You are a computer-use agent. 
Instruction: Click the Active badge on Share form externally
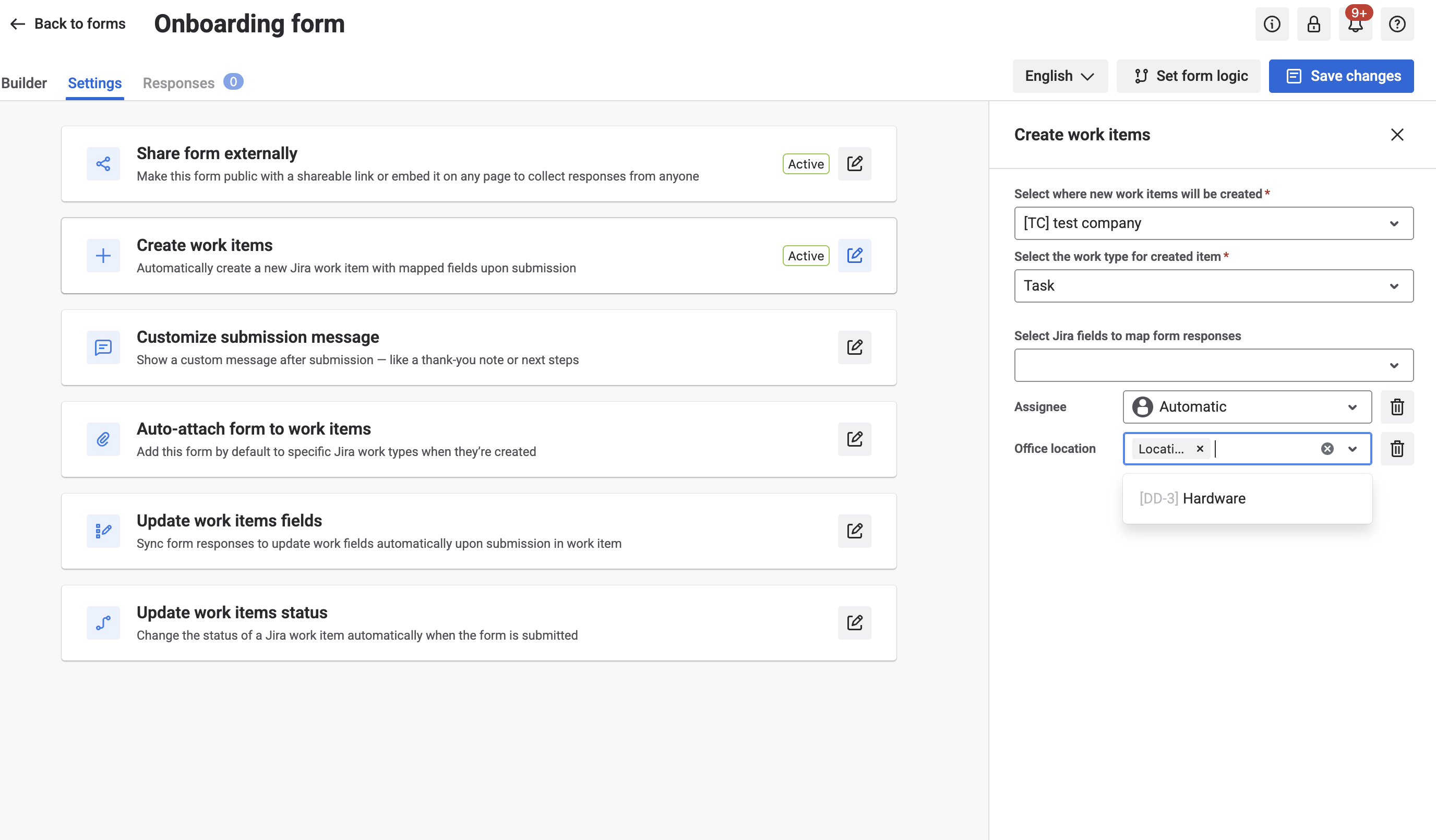click(x=806, y=164)
